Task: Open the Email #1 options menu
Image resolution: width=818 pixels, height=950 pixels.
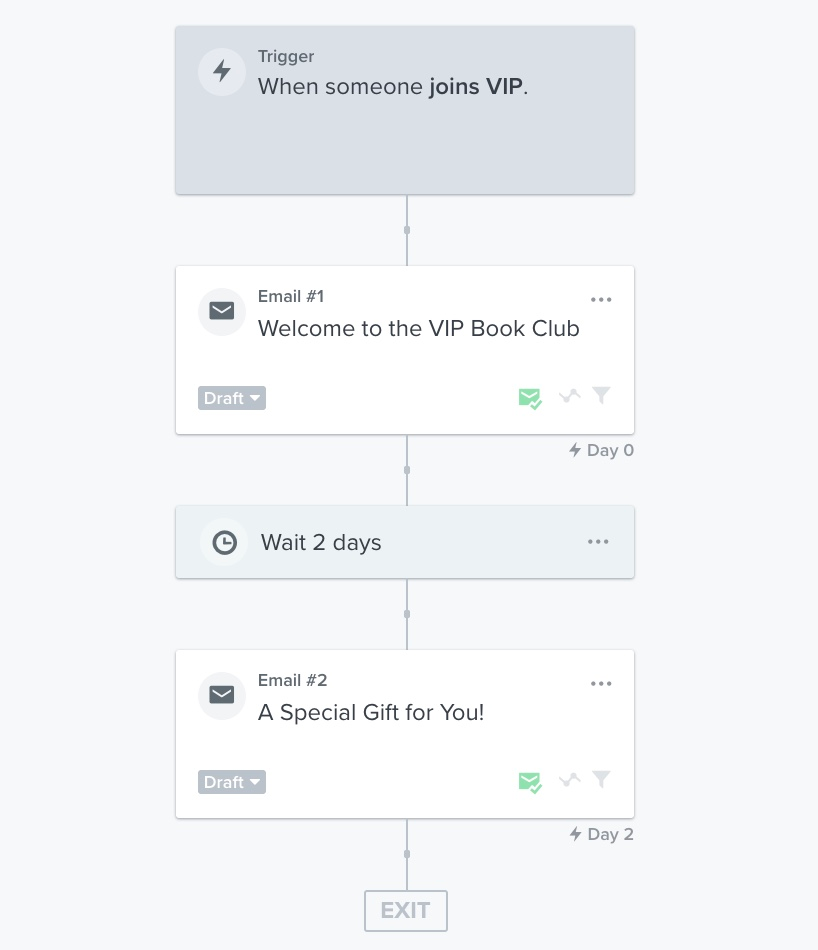Action: point(601,298)
